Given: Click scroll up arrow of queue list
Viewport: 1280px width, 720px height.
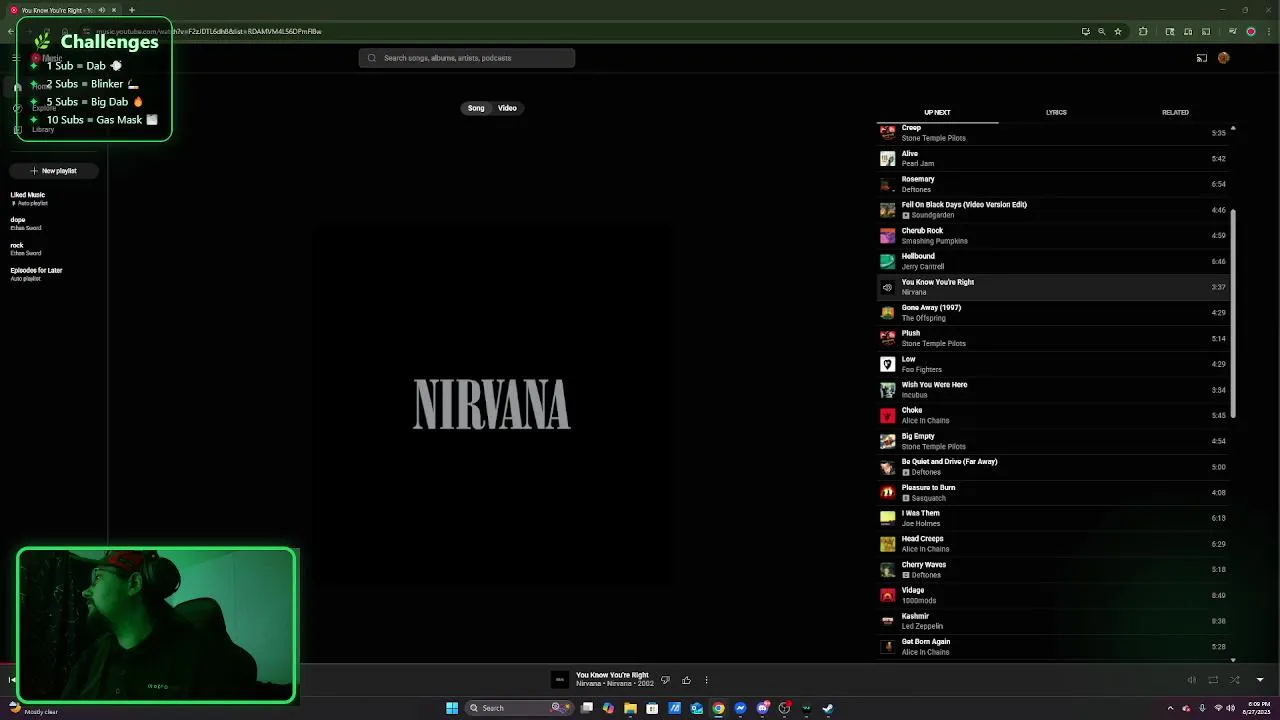Looking at the screenshot, I should point(1232,128).
